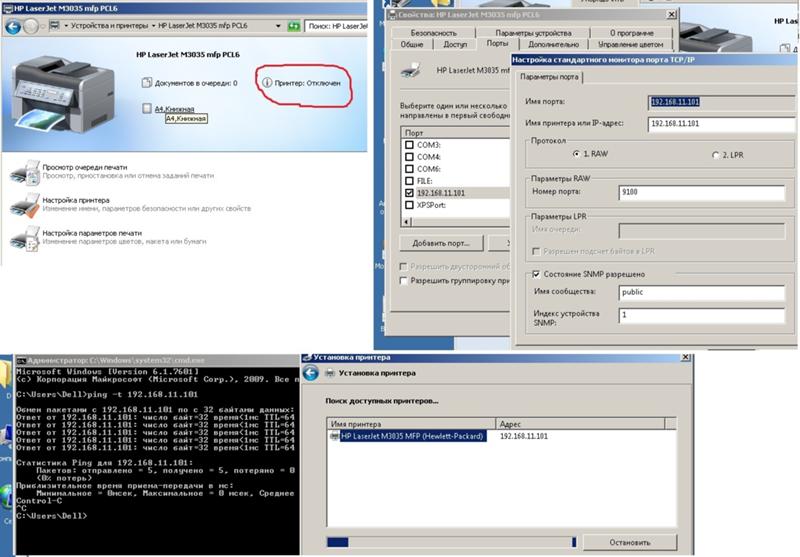Switch to 'Общие' tab
Viewport: 800px width, 557px height.
[x=412, y=44]
